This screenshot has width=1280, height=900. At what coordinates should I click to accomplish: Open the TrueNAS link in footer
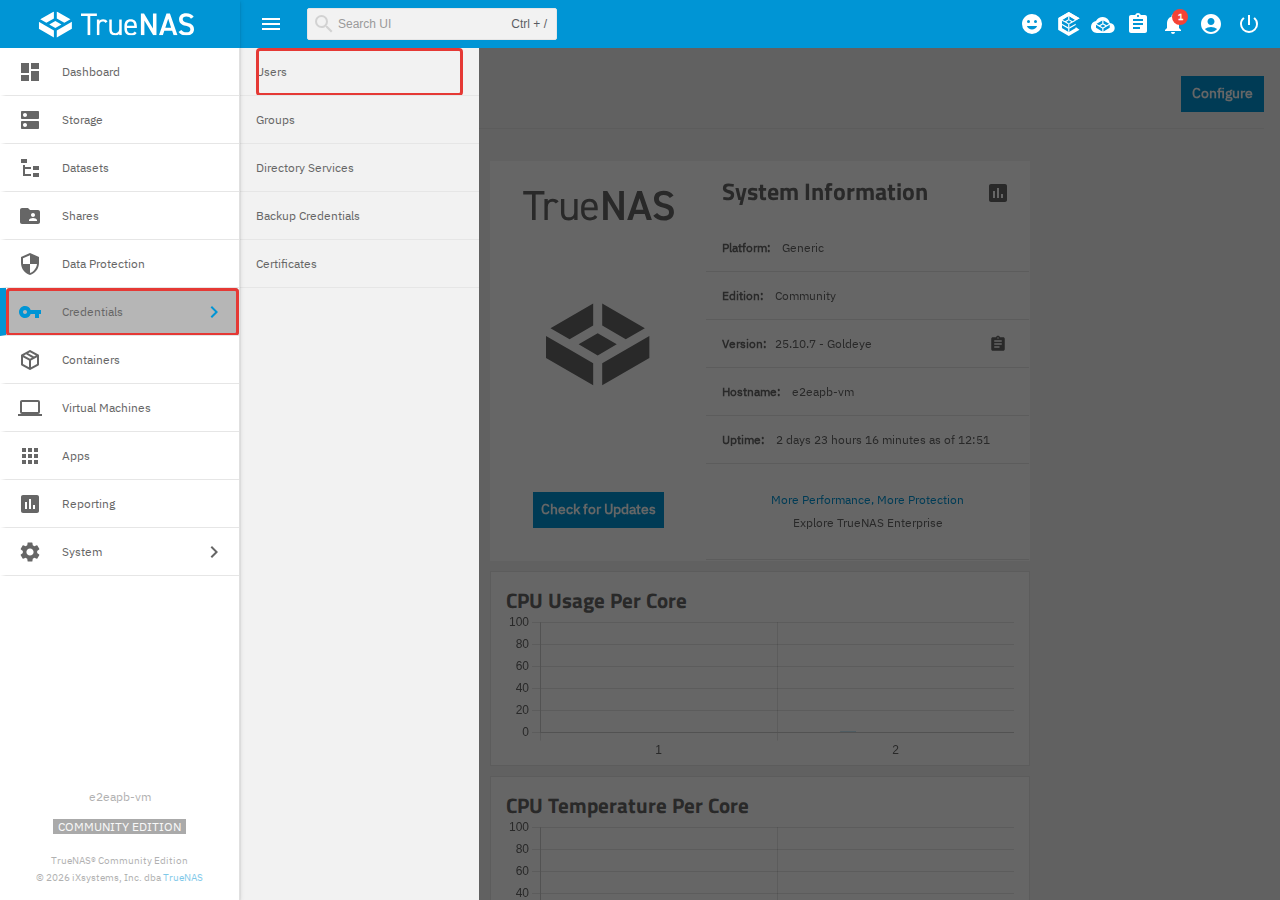(183, 878)
